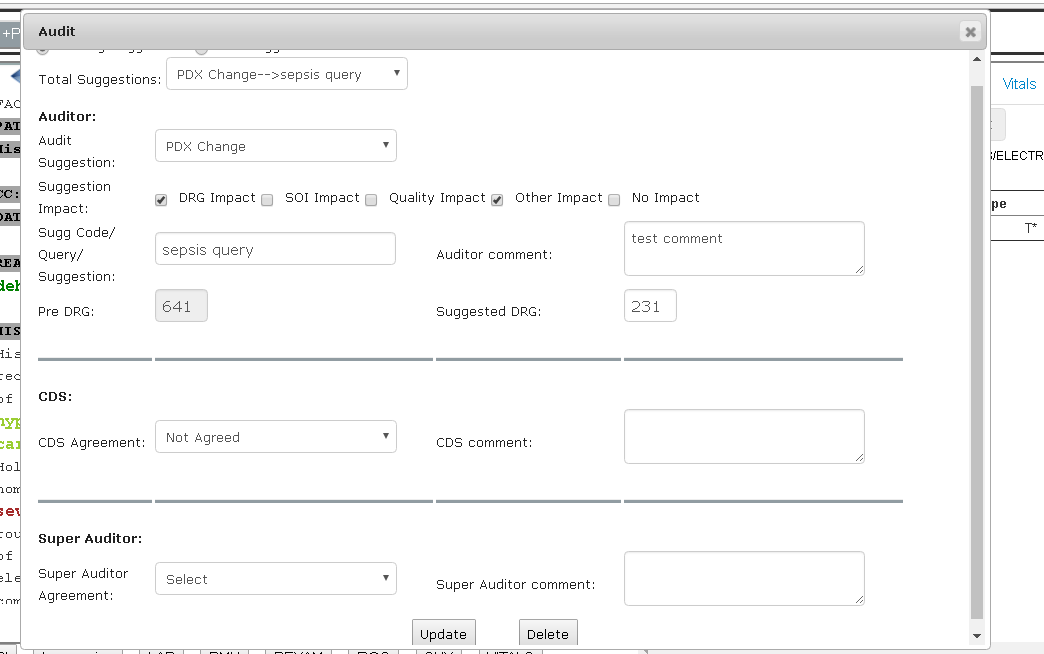This screenshot has height=654, width=1044.
Task: Open the CDS Agreement dropdown
Action: pyautogui.click(x=275, y=436)
